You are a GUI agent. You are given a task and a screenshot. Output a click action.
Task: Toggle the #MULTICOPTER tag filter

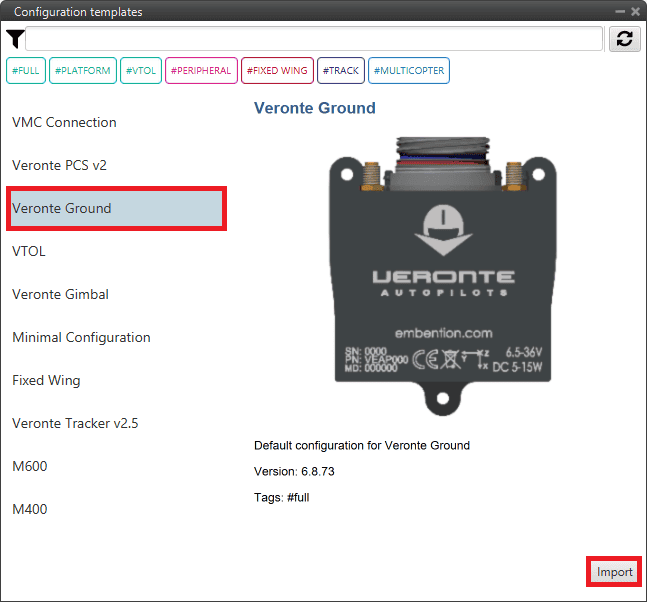[409, 71]
